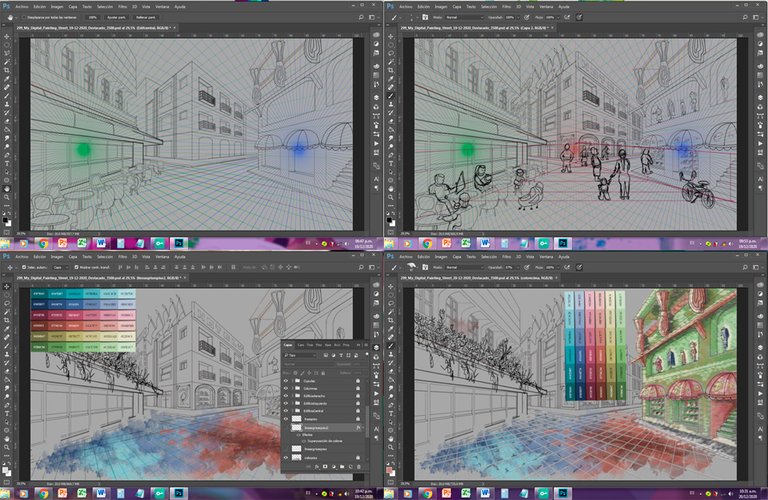Toggle 'Selec. autom.' checkbox in bottom-left window
Screen dimensions: 768x500
pyautogui.click(x=24, y=267)
